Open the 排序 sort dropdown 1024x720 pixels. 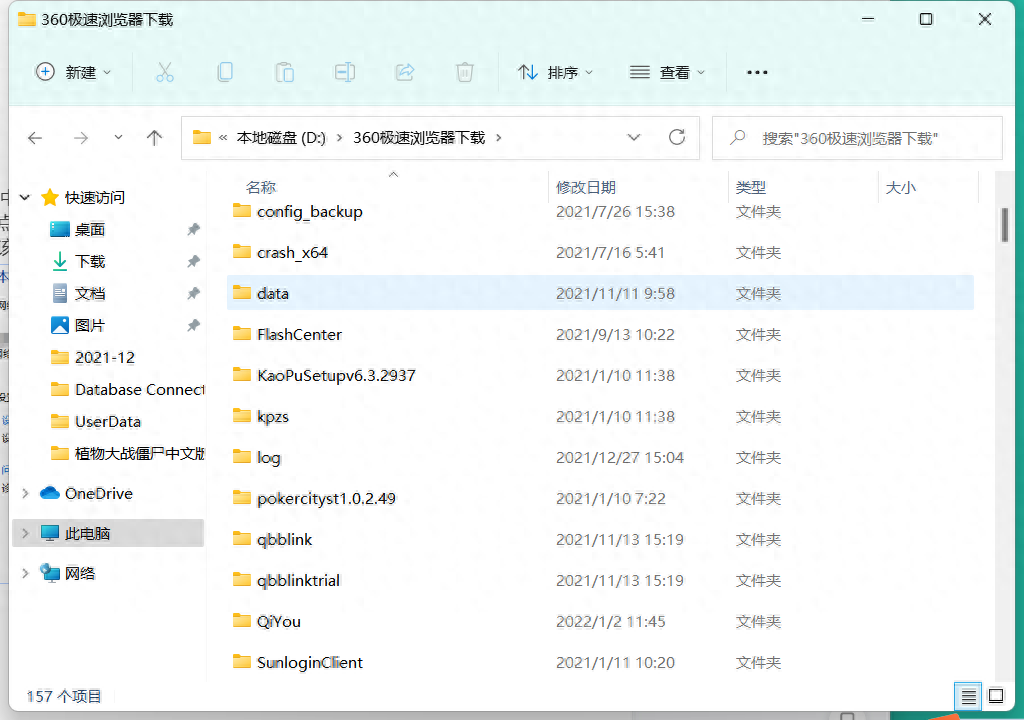tap(555, 72)
